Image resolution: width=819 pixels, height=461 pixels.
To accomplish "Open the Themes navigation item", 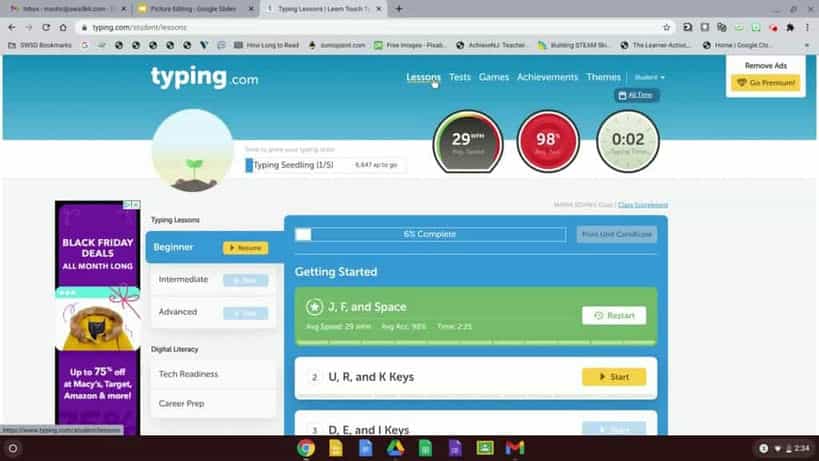I will [x=603, y=77].
